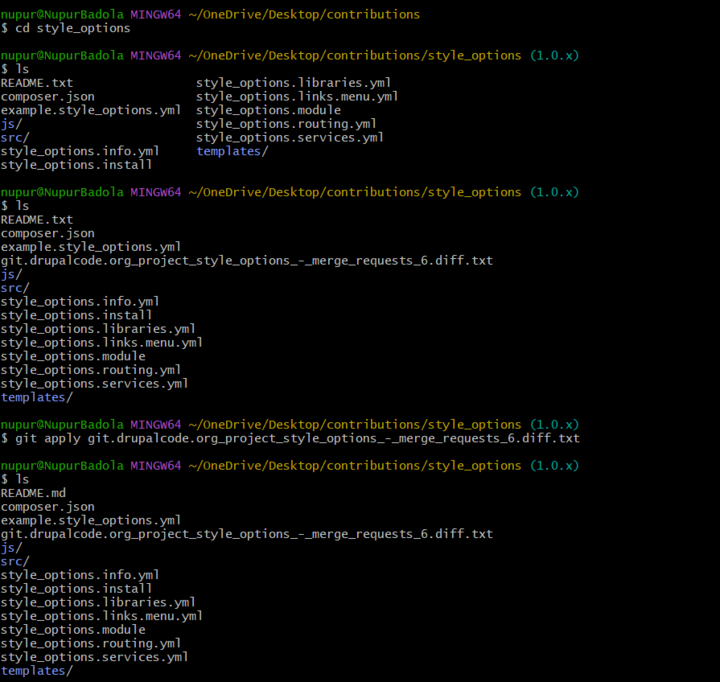Select example.style_options.yml in the first ls output

(91, 110)
